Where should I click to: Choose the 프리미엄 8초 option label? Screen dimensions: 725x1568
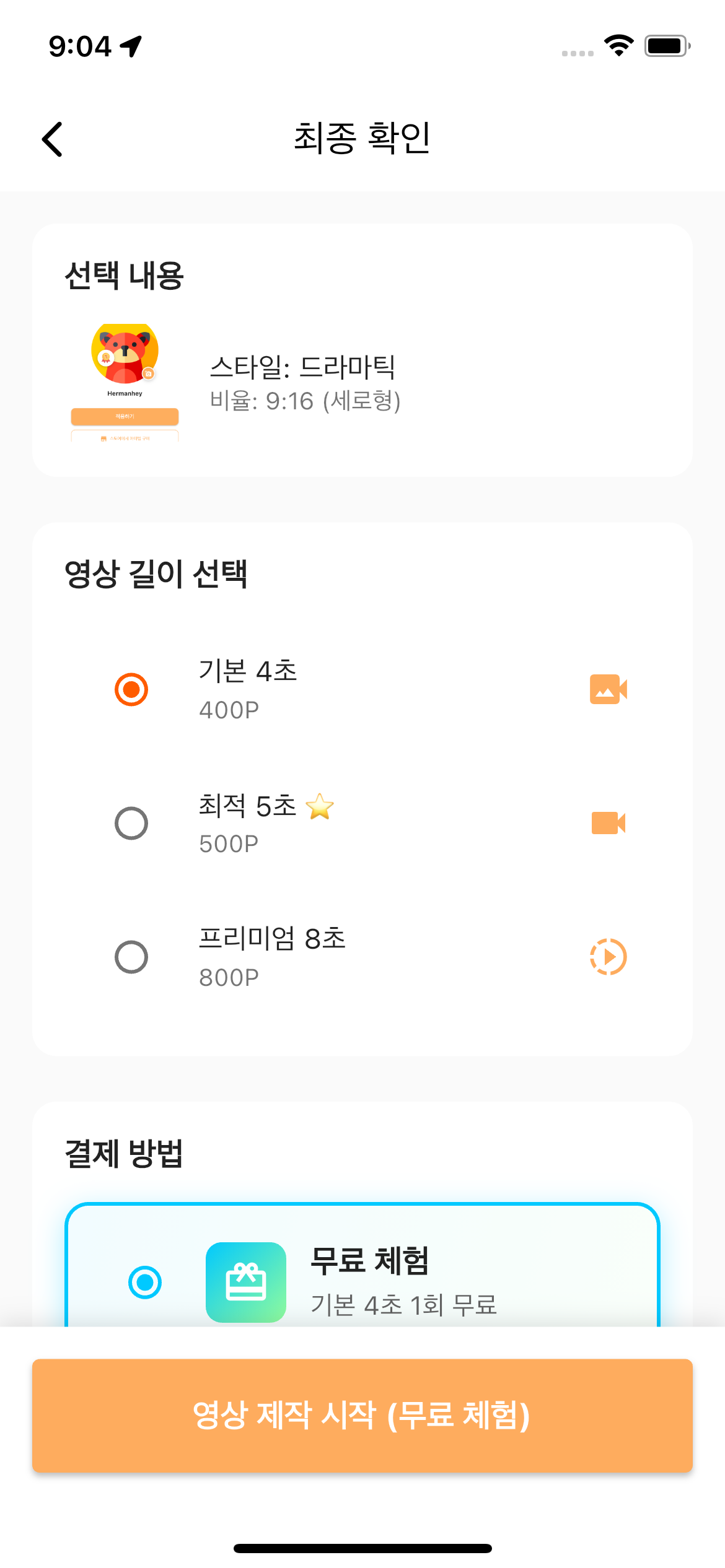point(272,939)
